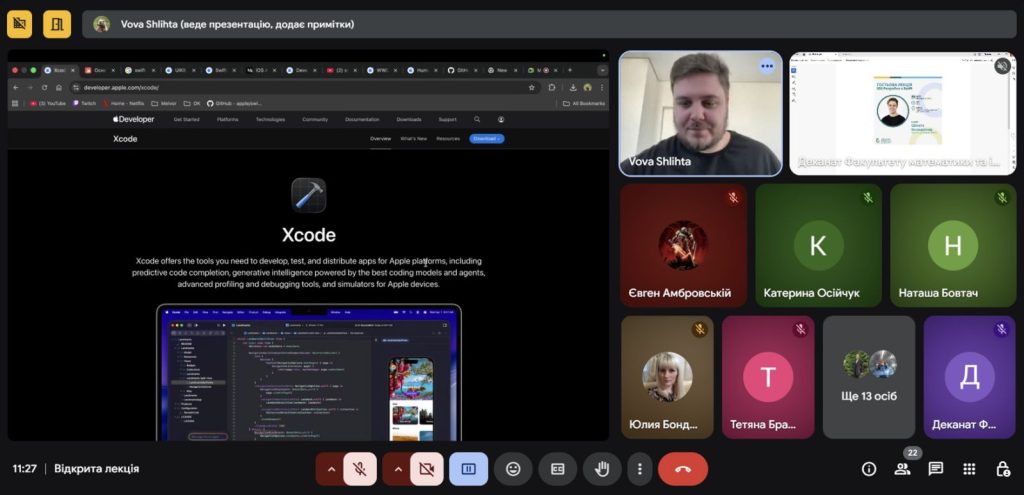The height and width of the screenshot is (495, 1024).
Task: Open the activities grid icon
Action: click(969, 469)
